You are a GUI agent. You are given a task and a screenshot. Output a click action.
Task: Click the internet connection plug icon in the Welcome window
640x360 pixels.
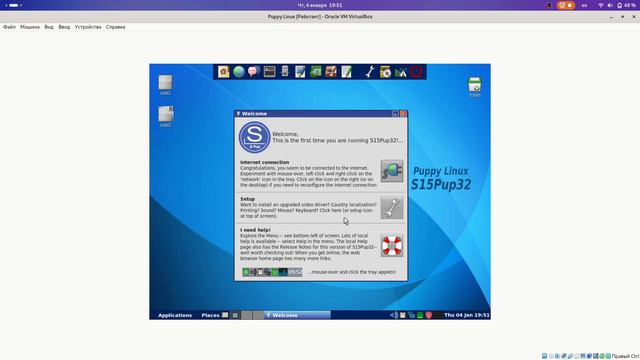click(x=392, y=171)
